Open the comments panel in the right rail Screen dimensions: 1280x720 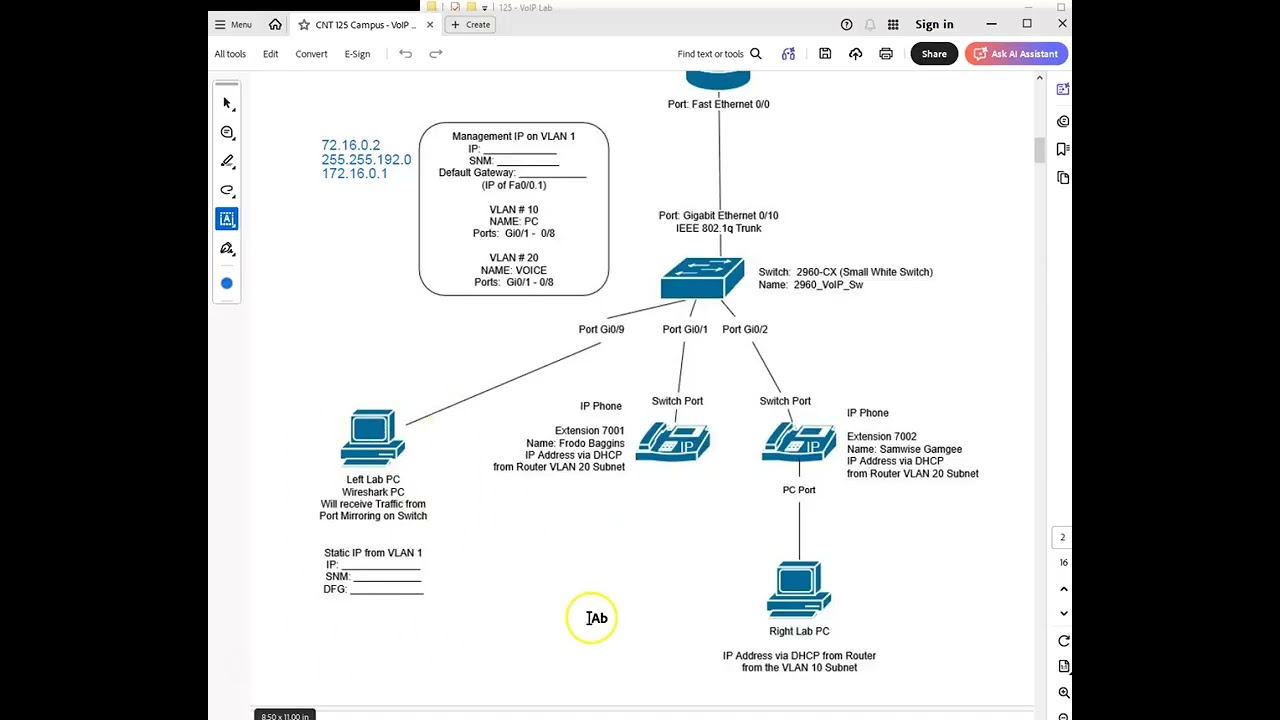pos(1062,121)
